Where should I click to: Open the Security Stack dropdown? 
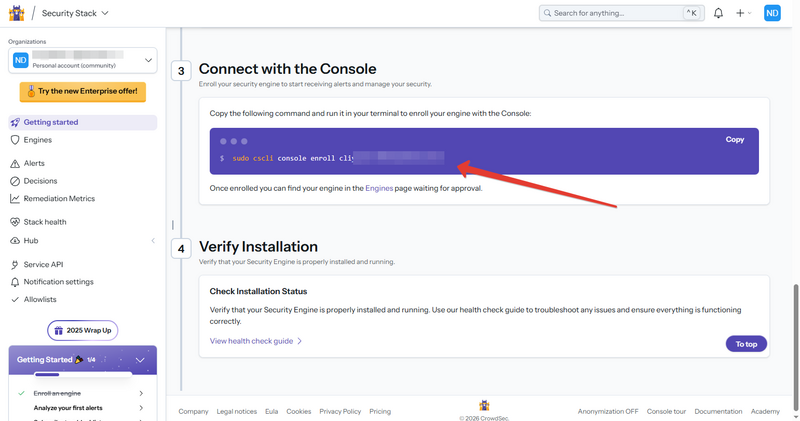pyautogui.click(x=75, y=13)
